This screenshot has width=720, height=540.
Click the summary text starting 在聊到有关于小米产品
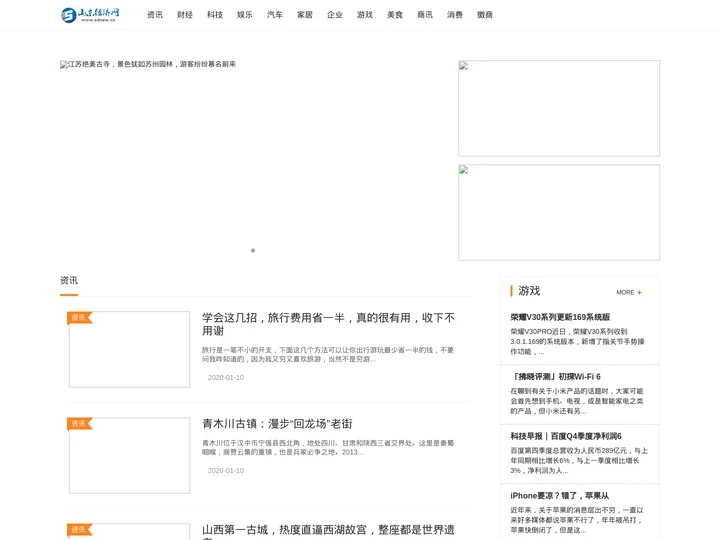coord(577,401)
